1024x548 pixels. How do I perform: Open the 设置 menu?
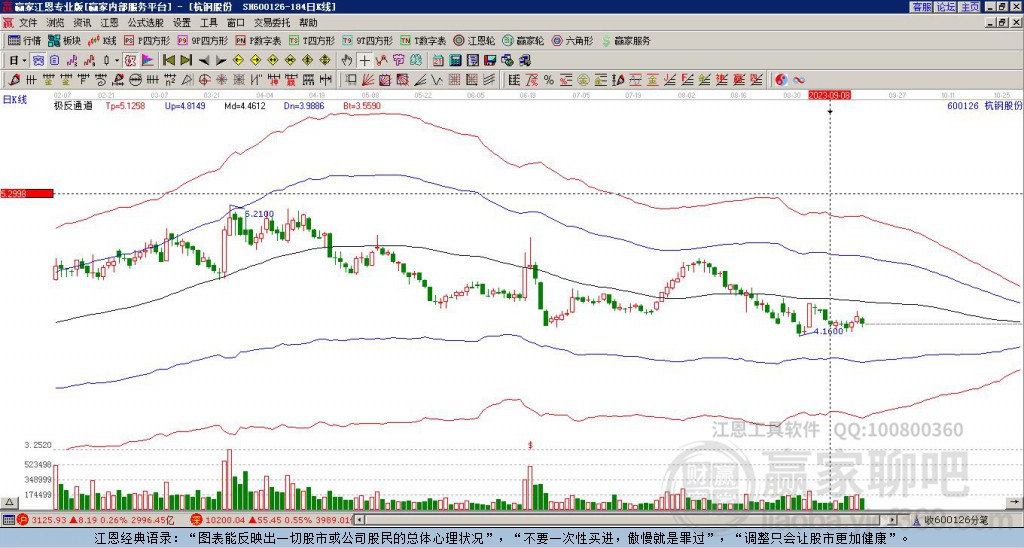coord(182,23)
